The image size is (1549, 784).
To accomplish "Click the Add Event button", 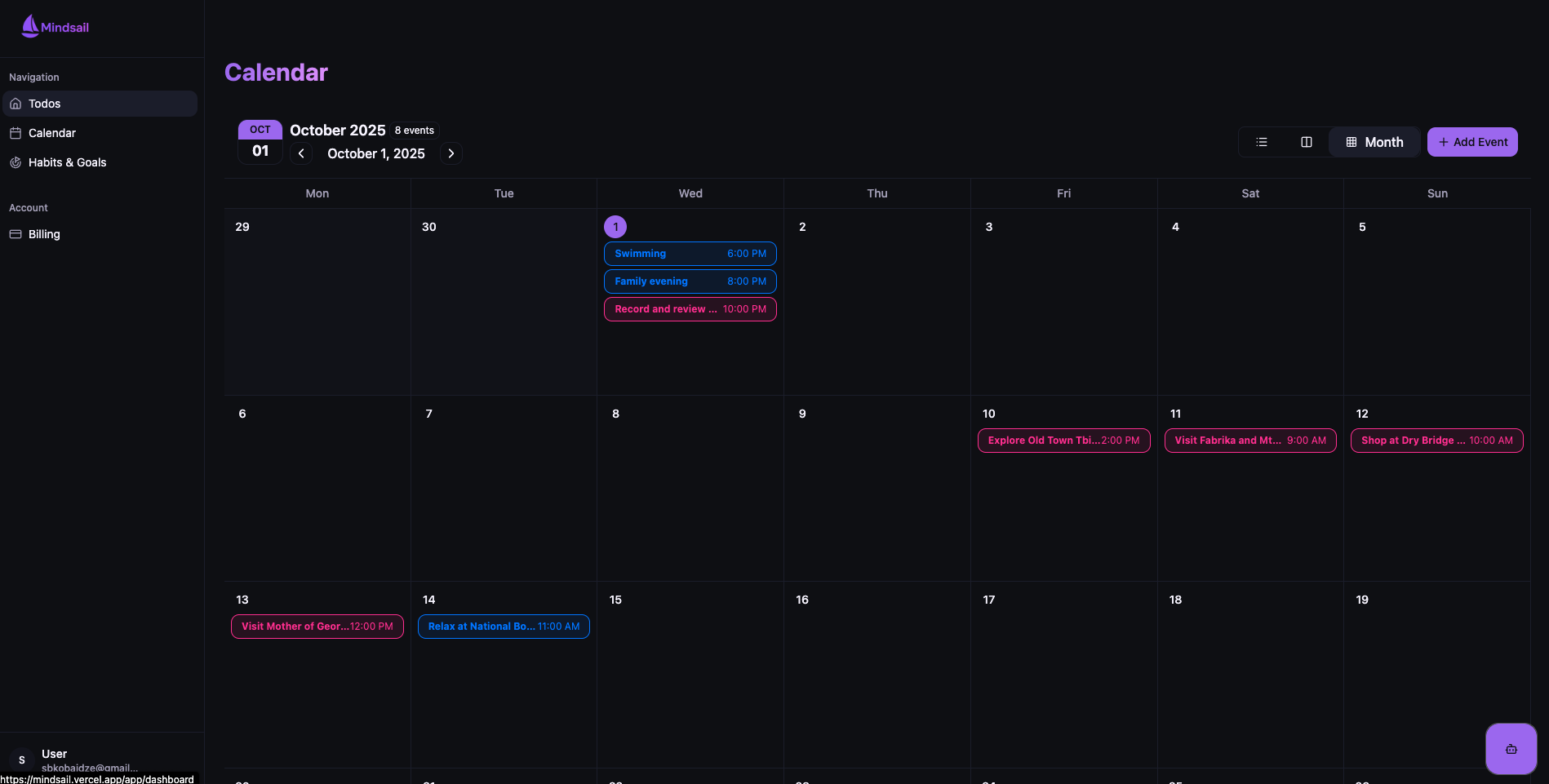I will pos(1472,142).
